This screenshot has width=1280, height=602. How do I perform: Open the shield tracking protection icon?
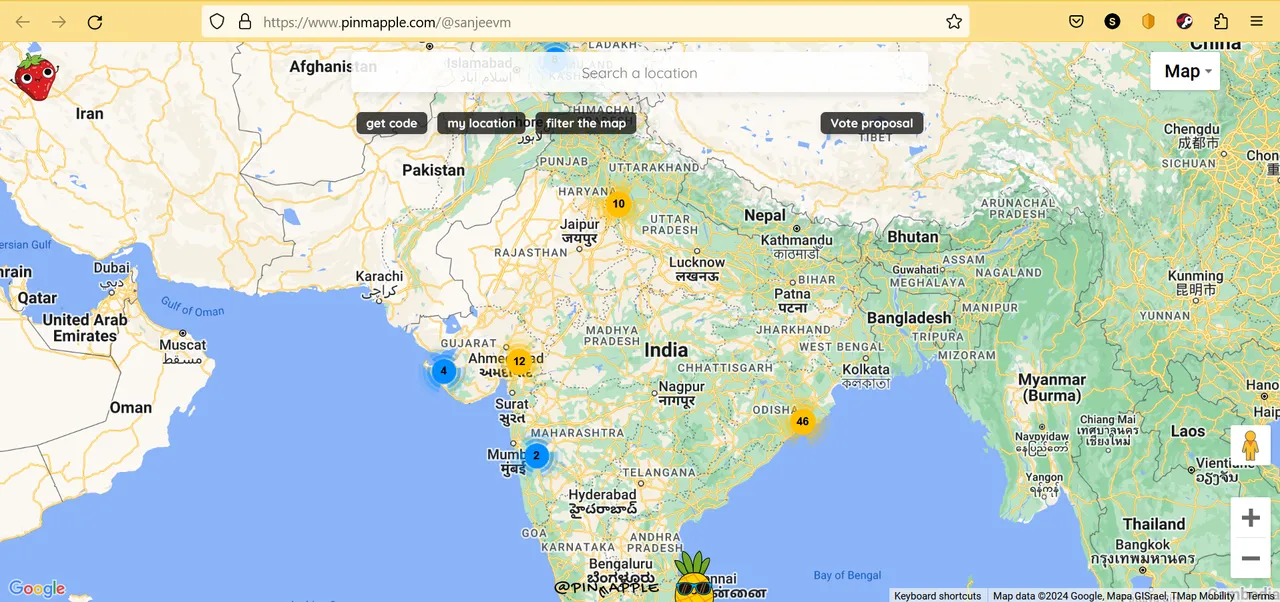pyautogui.click(x=217, y=21)
